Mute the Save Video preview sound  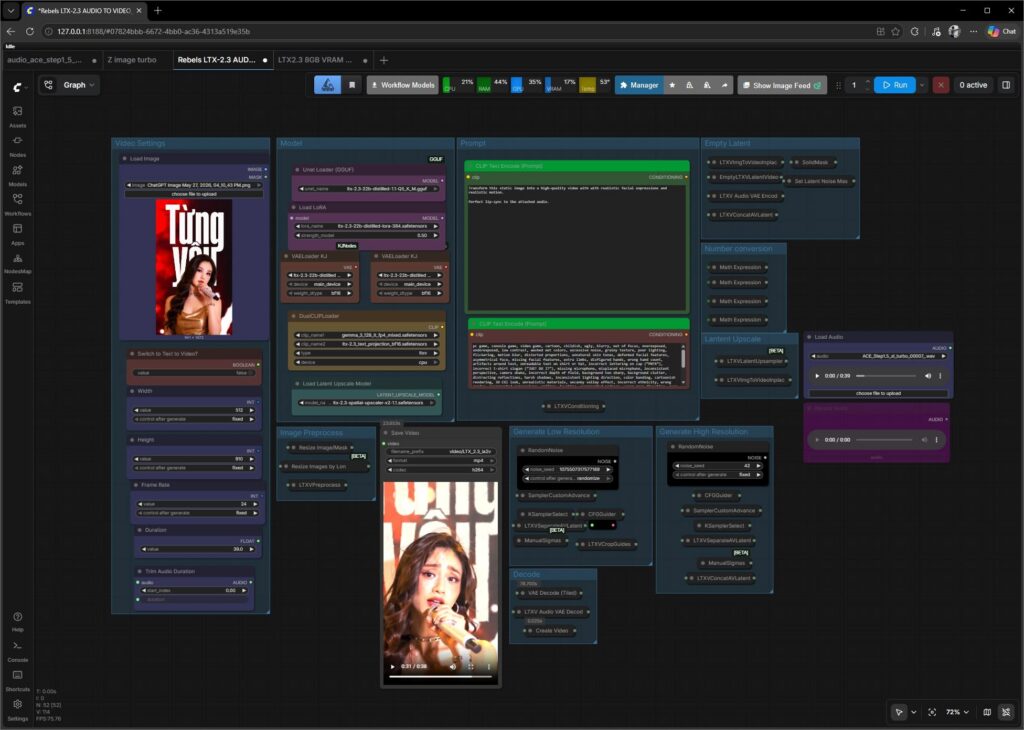tap(453, 667)
